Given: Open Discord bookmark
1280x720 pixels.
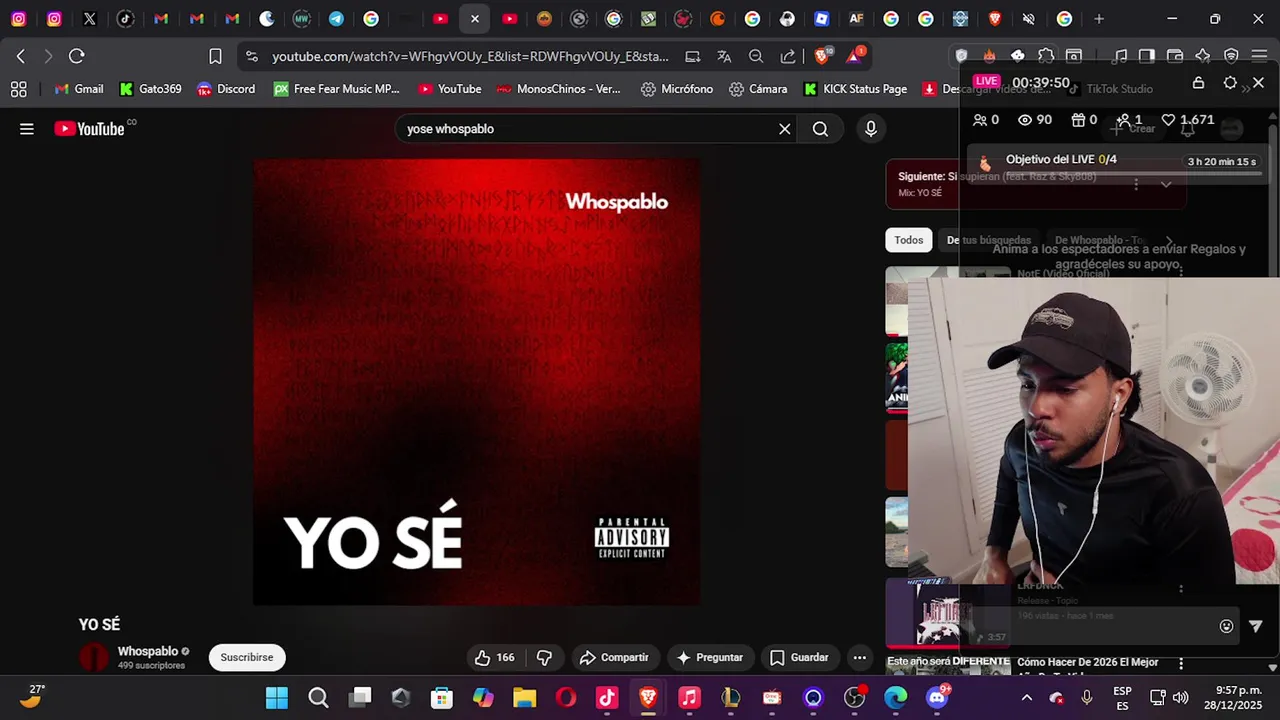Looking at the screenshot, I should click(226, 89).
